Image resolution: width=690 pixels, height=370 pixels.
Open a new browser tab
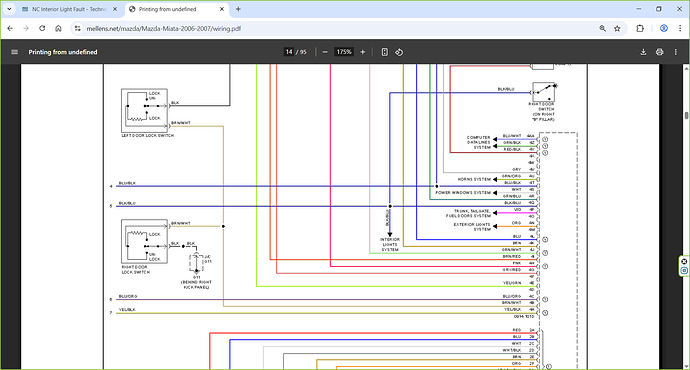point(238,9)
